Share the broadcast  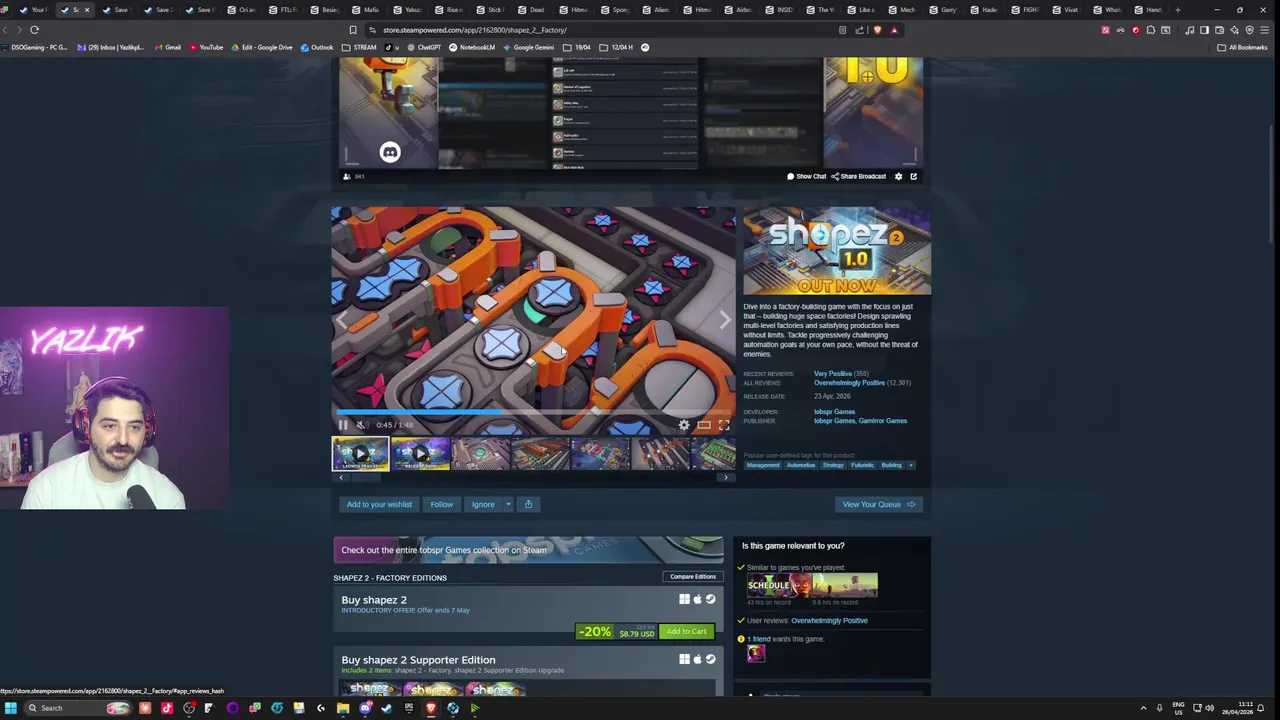(x=859, y=176)
